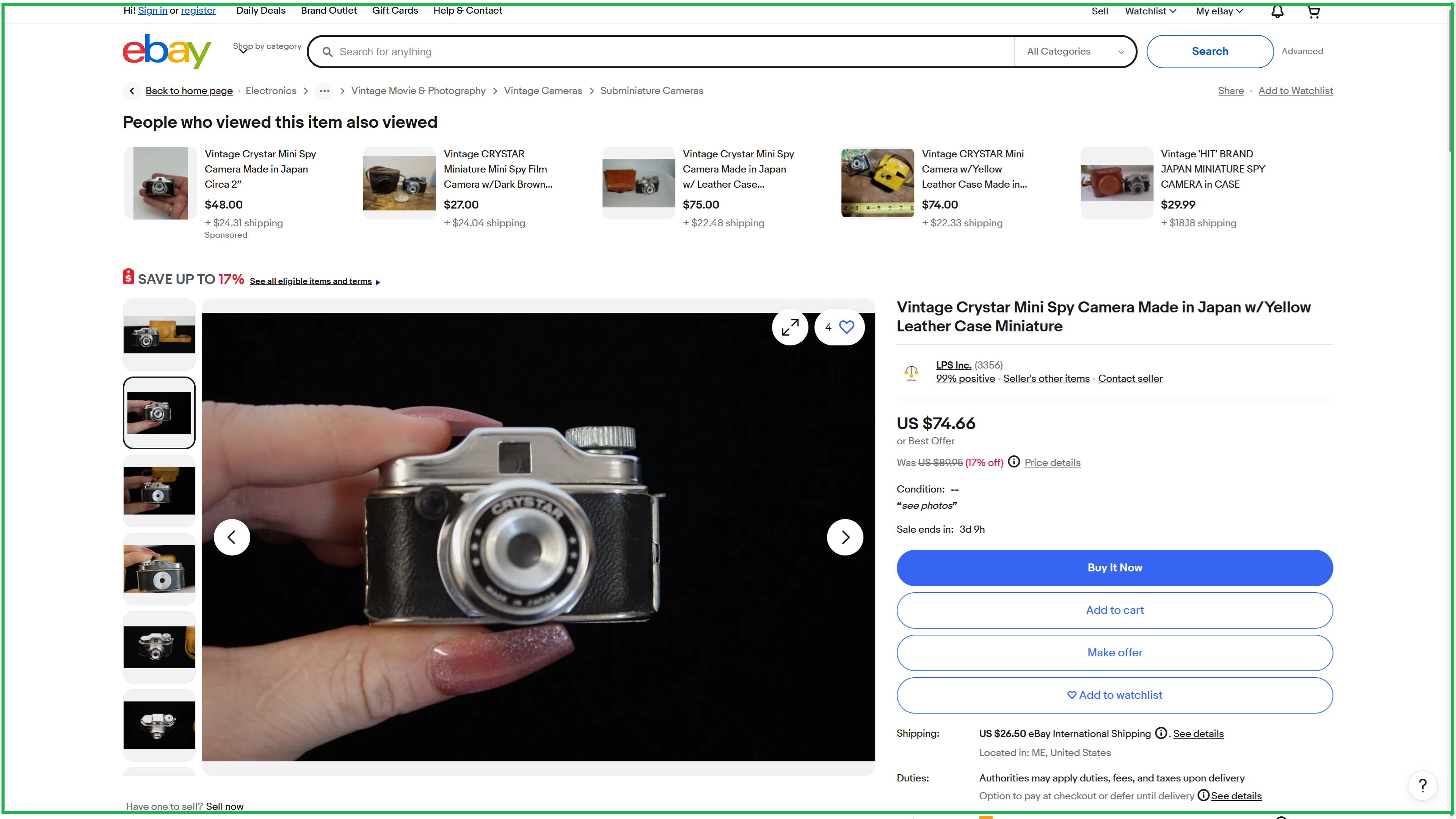Click the back arrow beside home page
The height and width of the screenshot is (819, 1456).
pos(132,91)
